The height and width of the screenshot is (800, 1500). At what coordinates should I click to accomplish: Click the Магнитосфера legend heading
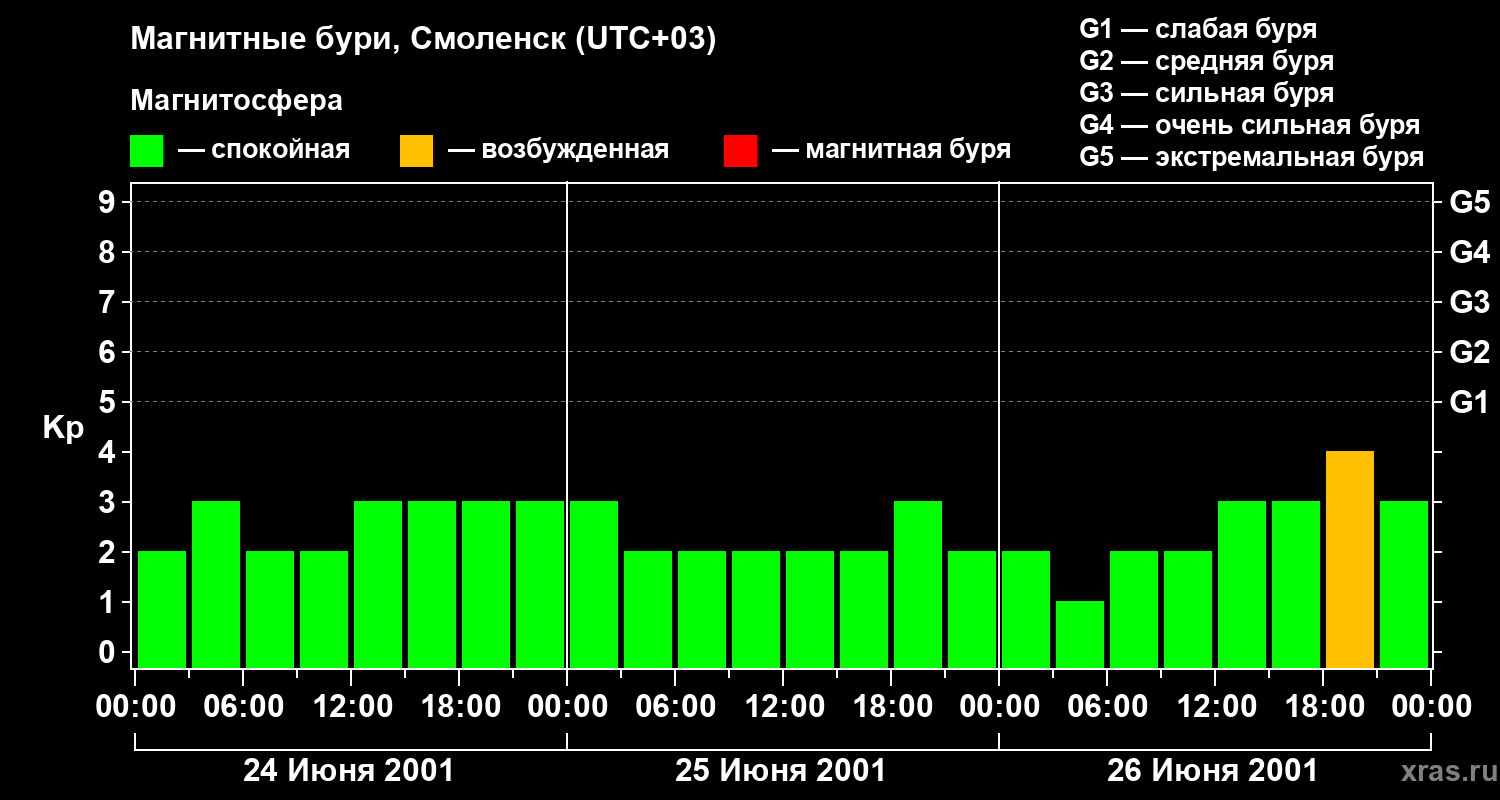(x=236, y=101)
